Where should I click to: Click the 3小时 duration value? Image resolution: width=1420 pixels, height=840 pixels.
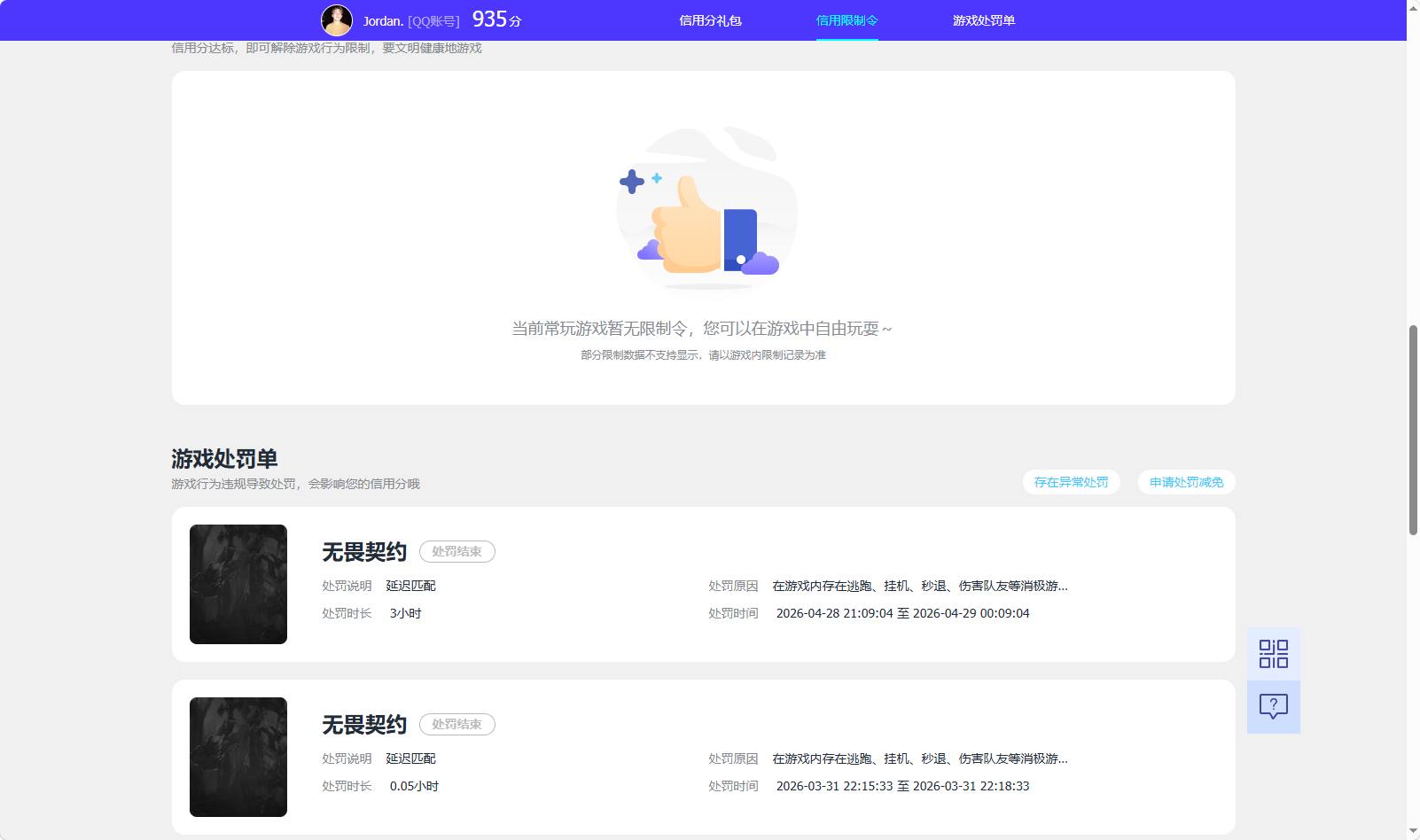pos(405,613)
